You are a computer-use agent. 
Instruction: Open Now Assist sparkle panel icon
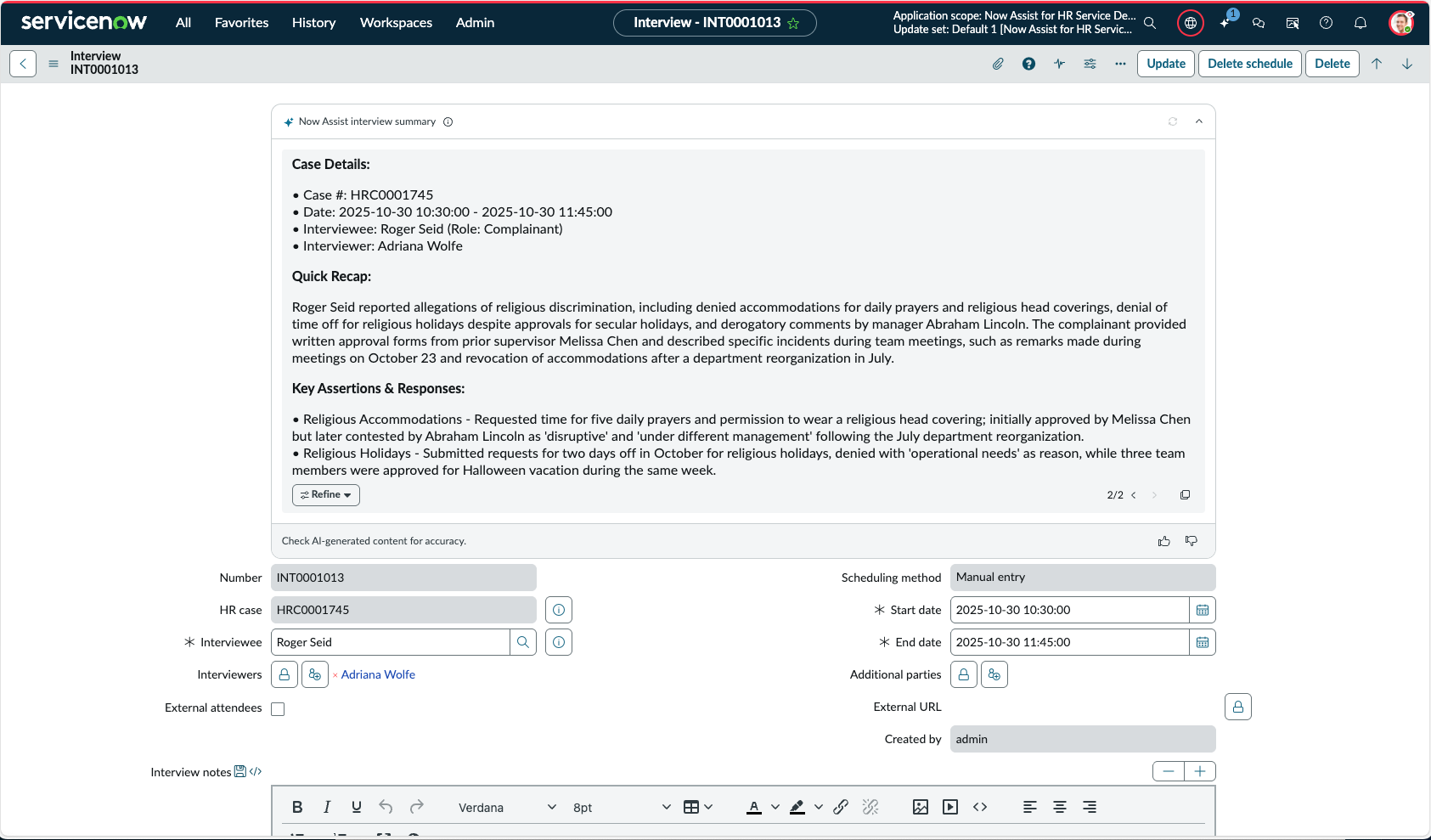point(1225,22)
